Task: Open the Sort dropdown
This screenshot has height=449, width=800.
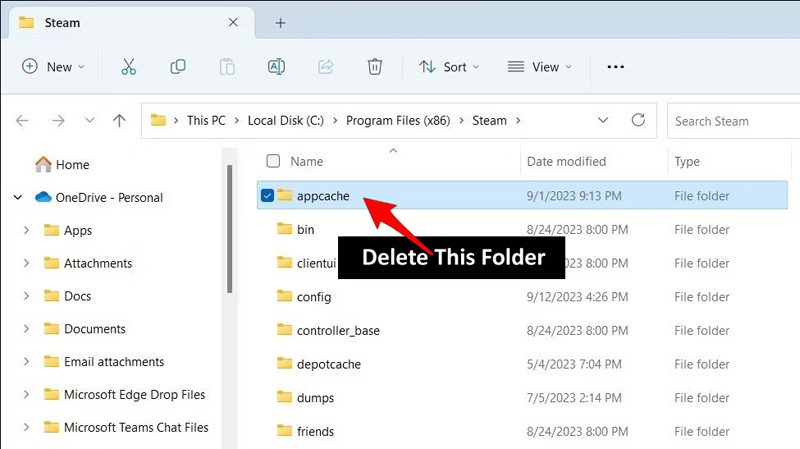Action: tap(449, 67)
